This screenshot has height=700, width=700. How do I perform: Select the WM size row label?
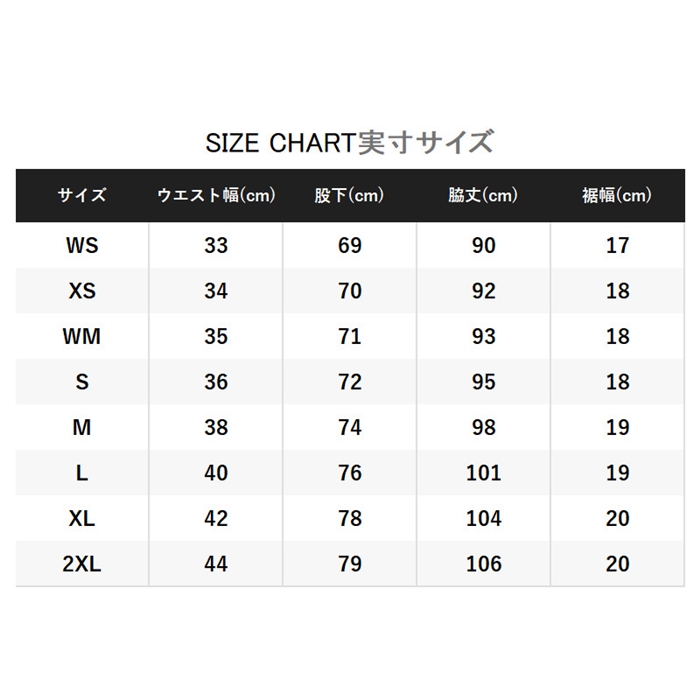pos(82,336)
